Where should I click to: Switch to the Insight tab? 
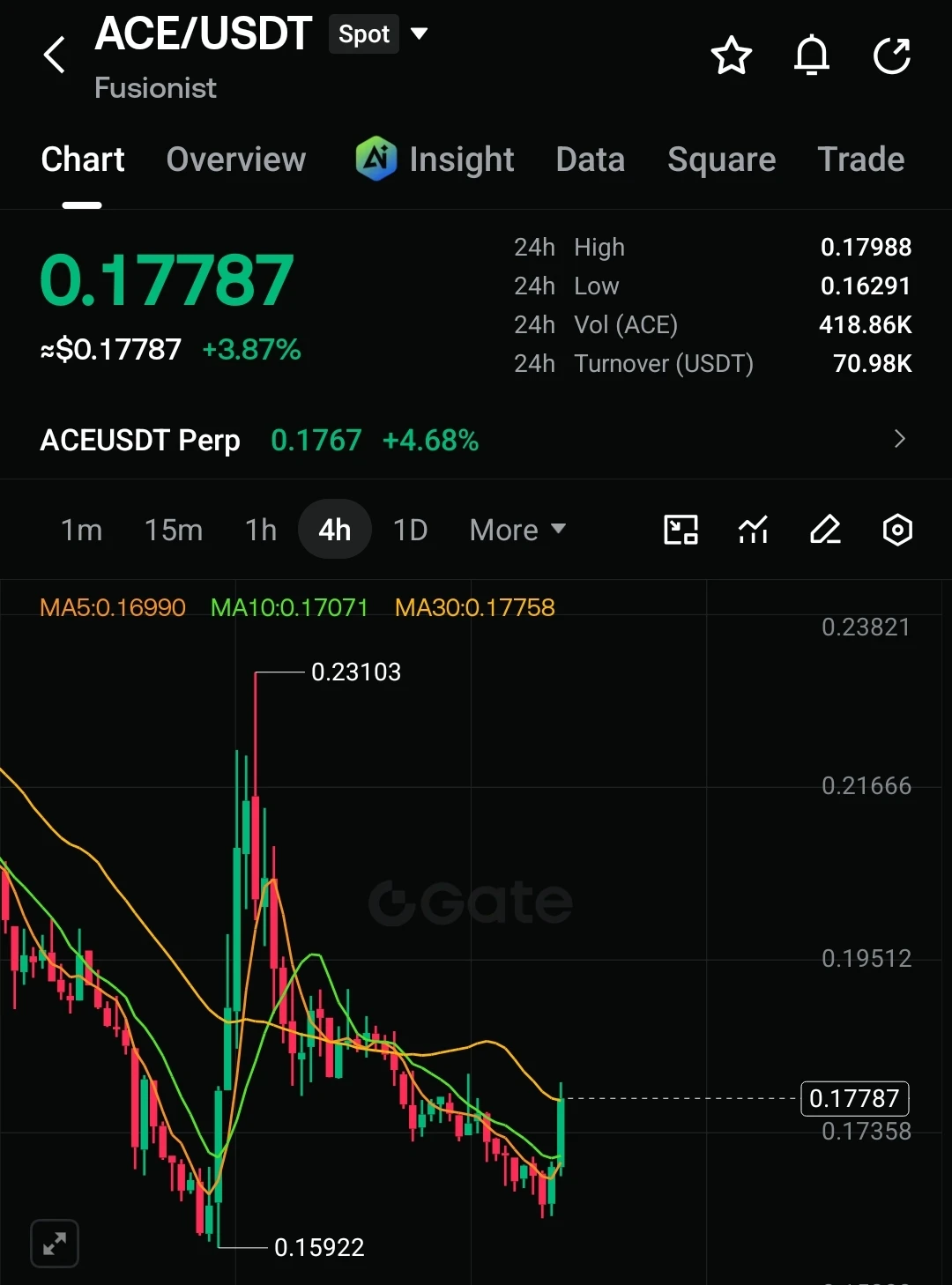point(462,160)
